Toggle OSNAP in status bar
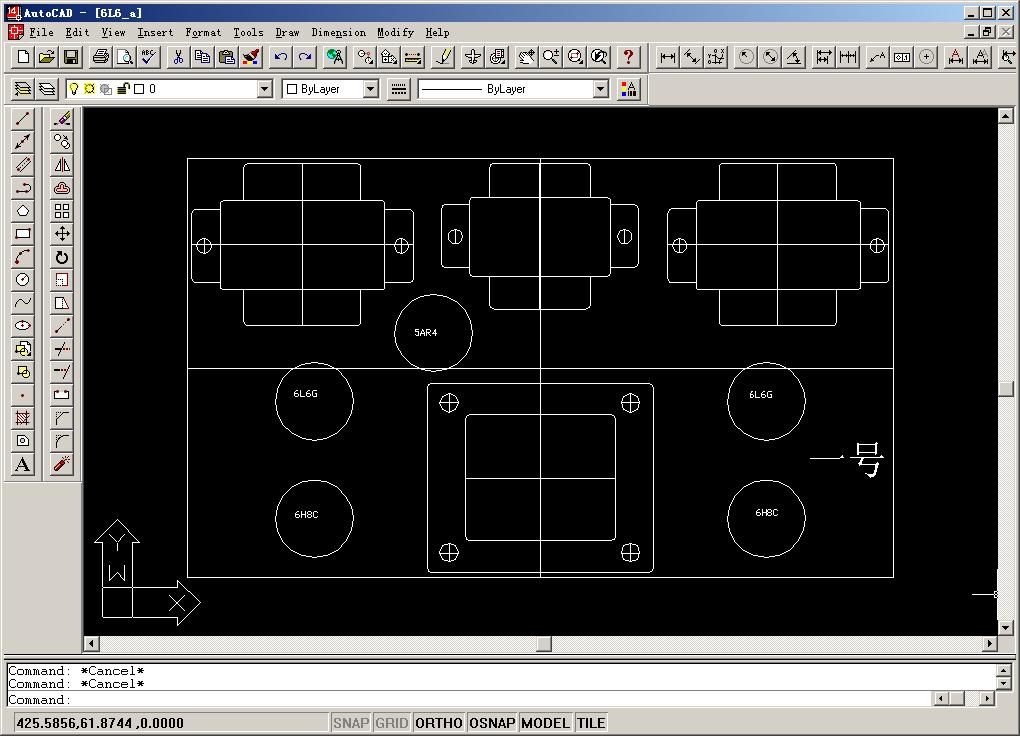This screenshot has height=736, width=1020. [x=492, y=723]
